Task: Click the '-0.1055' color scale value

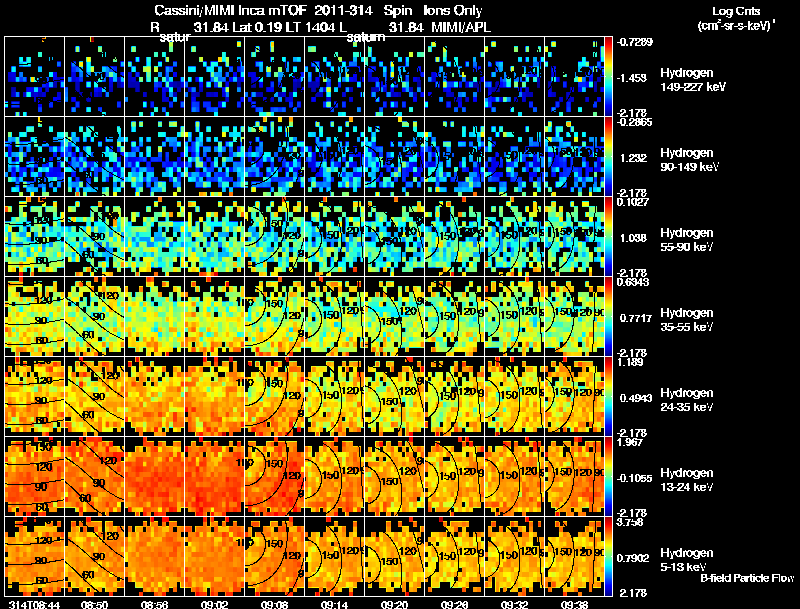Action: pos(634,478)
